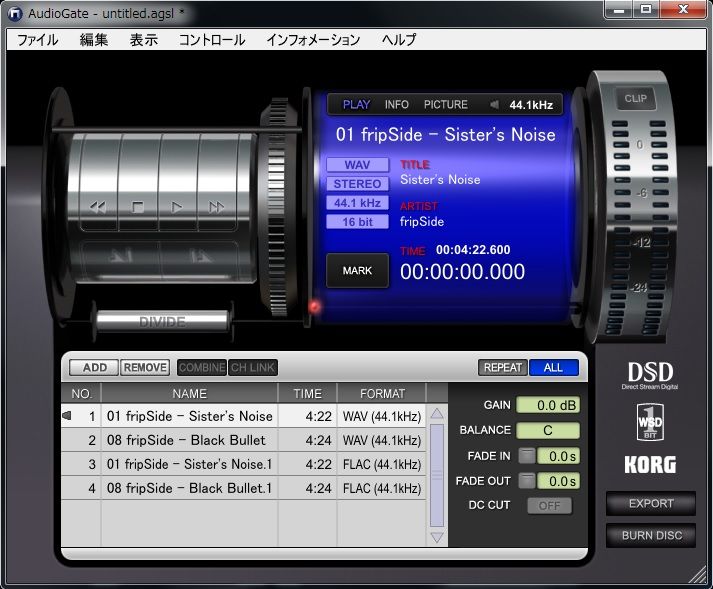The image size is (713, 589).
Task: Select track 1 '01 fripSide - Sister's Noise' row
Action: [244, 416]
